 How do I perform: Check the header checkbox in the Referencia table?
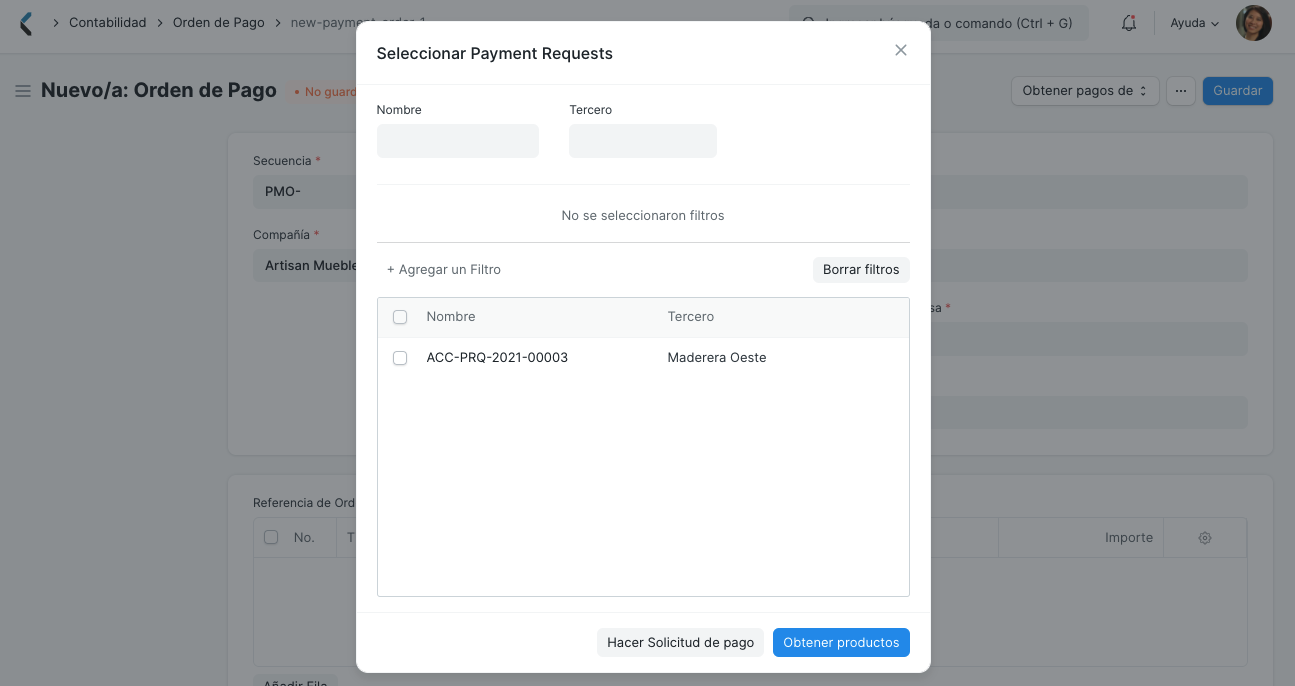click(271, 537)
